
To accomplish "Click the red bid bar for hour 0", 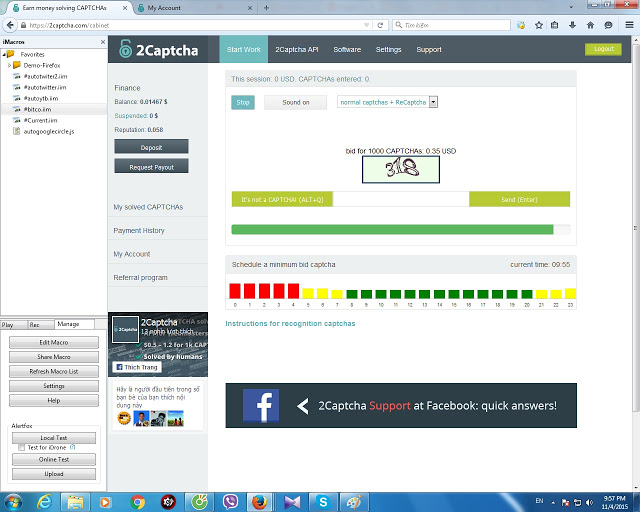I will 235,291.
